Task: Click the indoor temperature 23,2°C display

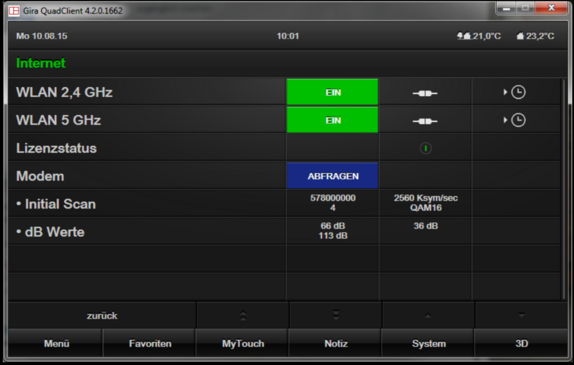Action: tap(535, 36)
